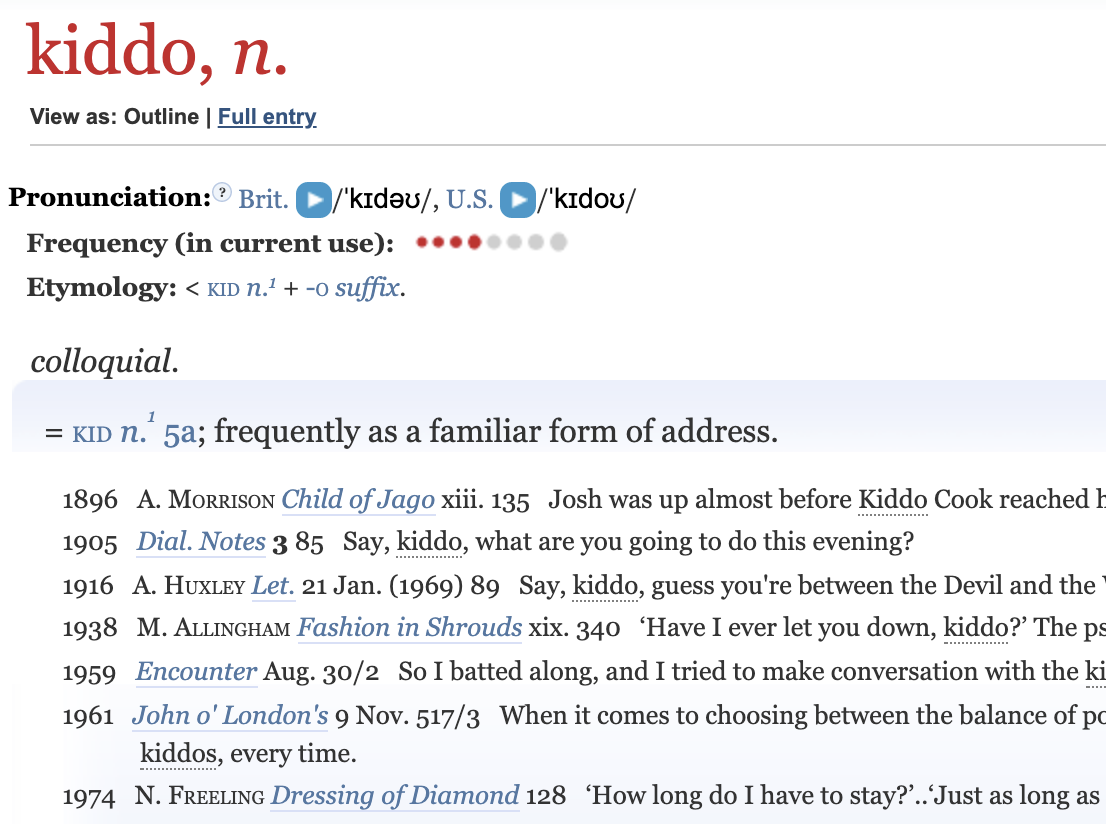Open the Dial. Notes citation source
1106x824 pixels.
(201, 542)
